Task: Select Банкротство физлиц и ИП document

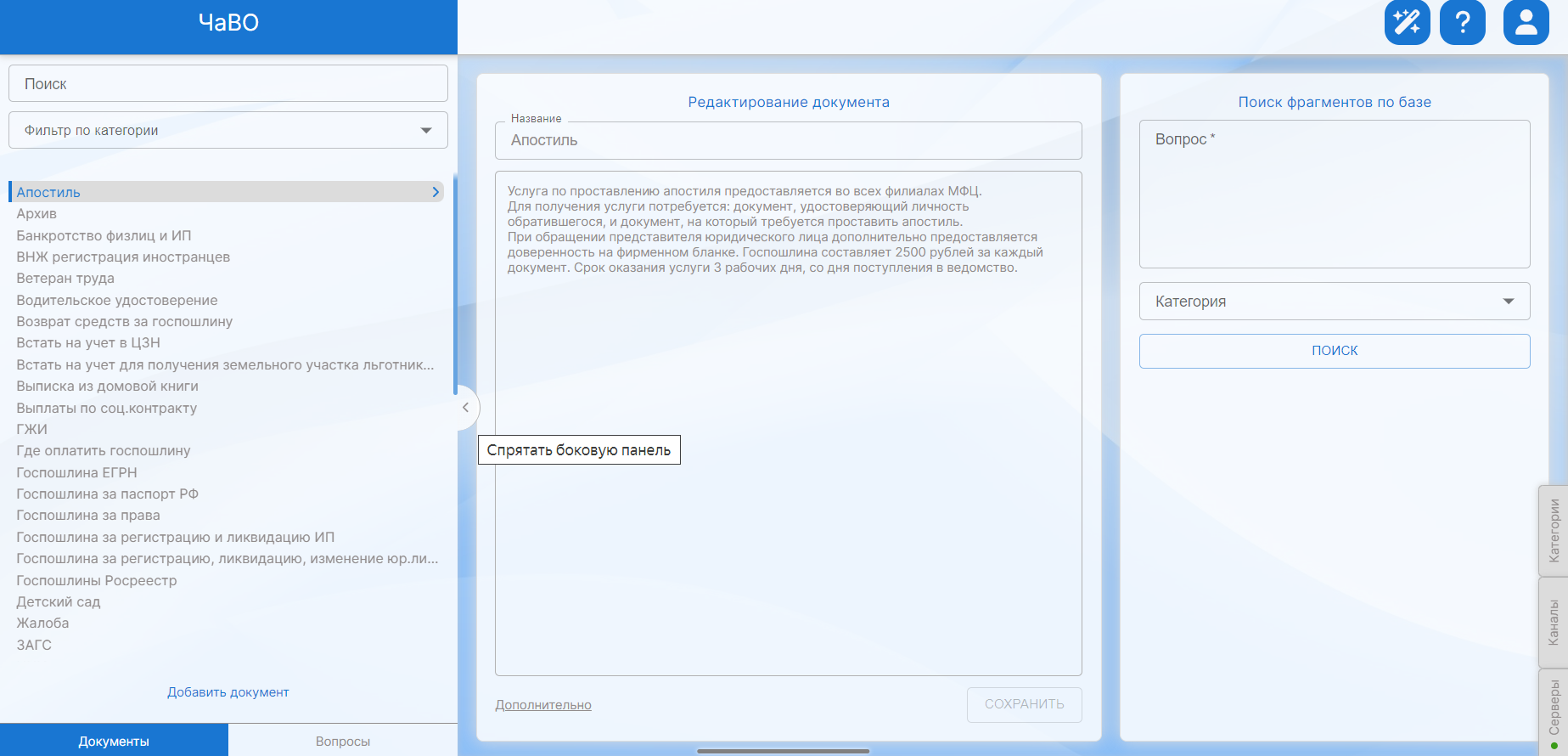Action: (x=104, y=235)
